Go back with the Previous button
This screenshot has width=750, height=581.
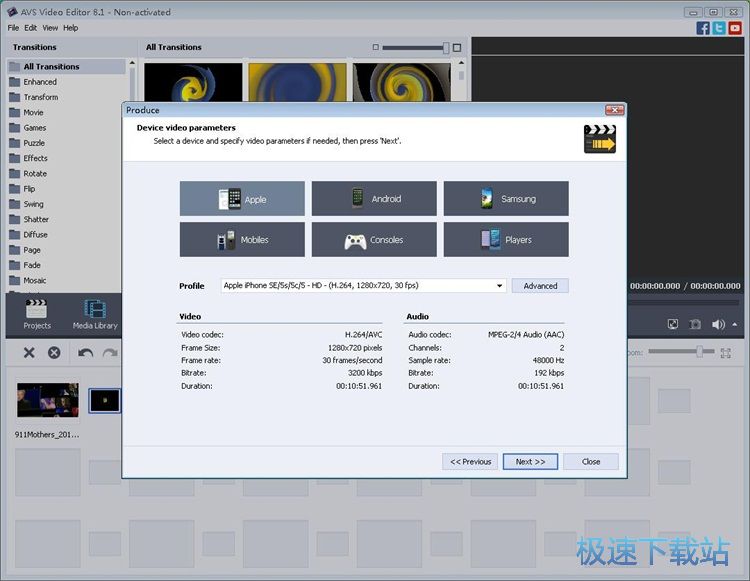[470, 461]
